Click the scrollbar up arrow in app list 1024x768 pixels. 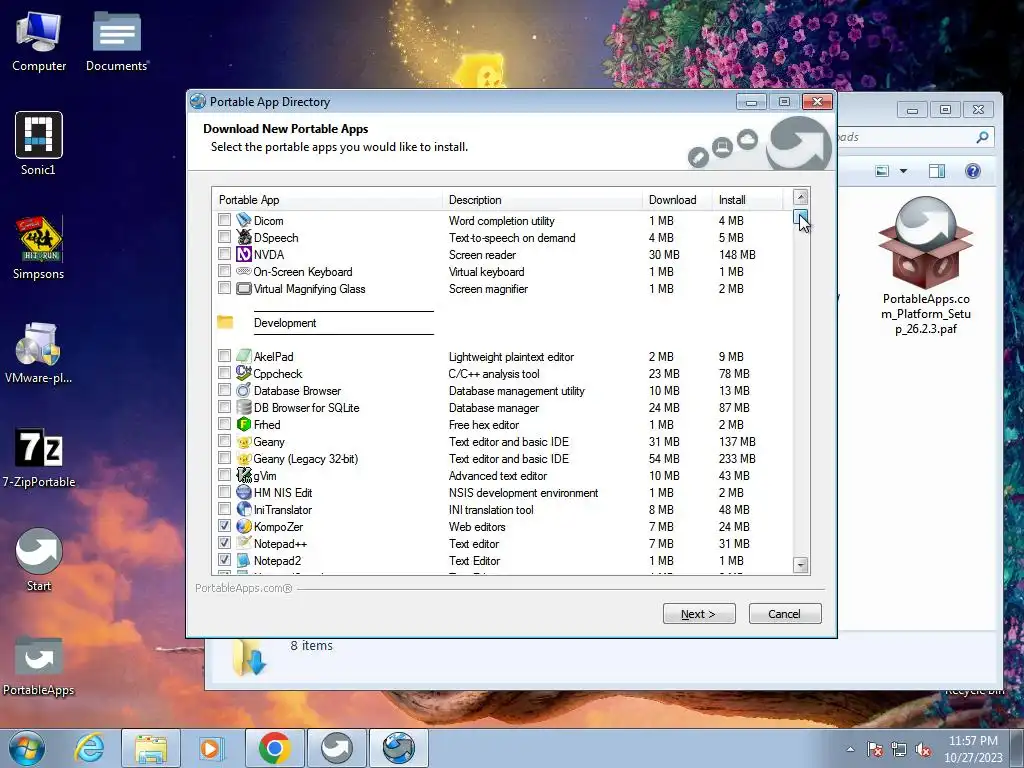tap(801, 197)
